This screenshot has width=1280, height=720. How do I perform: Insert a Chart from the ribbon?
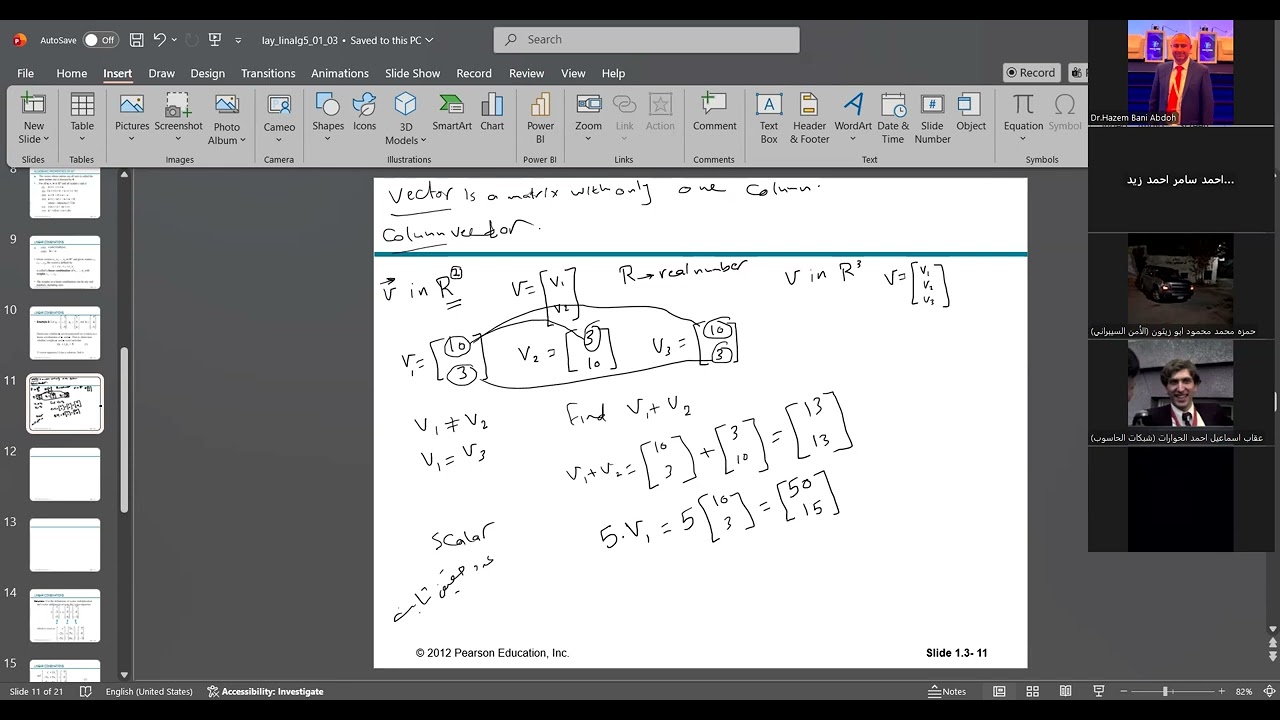pos(492,113)
